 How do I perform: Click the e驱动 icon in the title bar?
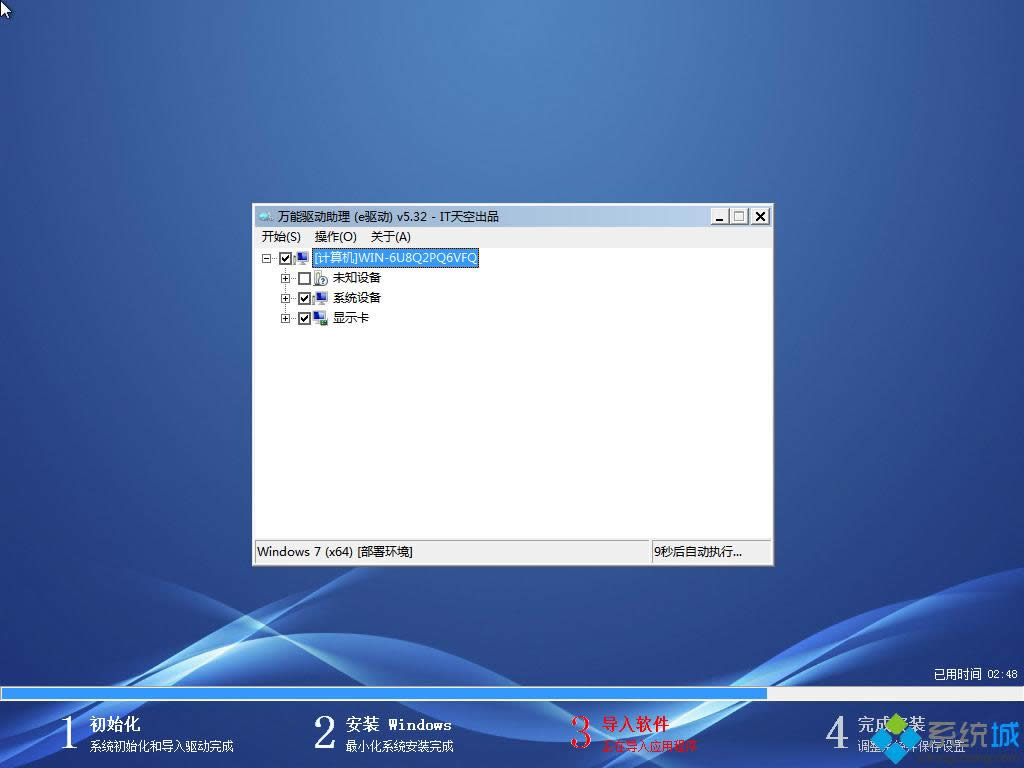click(x=265, y=216)
